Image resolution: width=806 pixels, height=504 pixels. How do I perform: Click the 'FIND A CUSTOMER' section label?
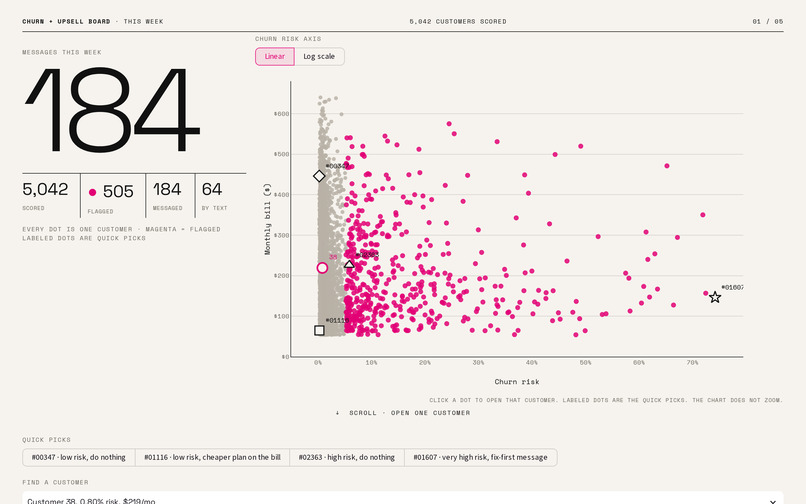[55, 482]
